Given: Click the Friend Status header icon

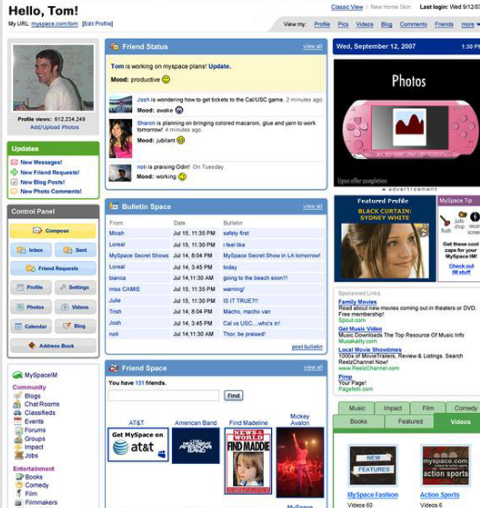Looking at the screenshot, I should click(x=115, y=46).
